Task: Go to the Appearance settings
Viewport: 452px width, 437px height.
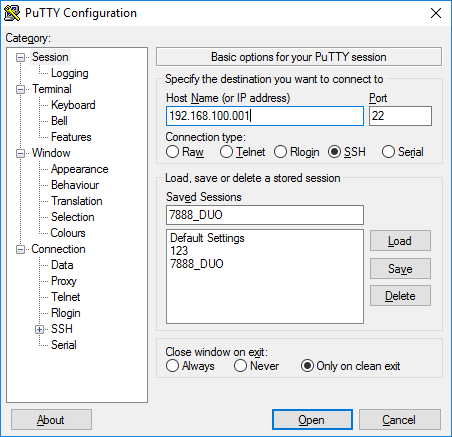Action: (79, 169)
